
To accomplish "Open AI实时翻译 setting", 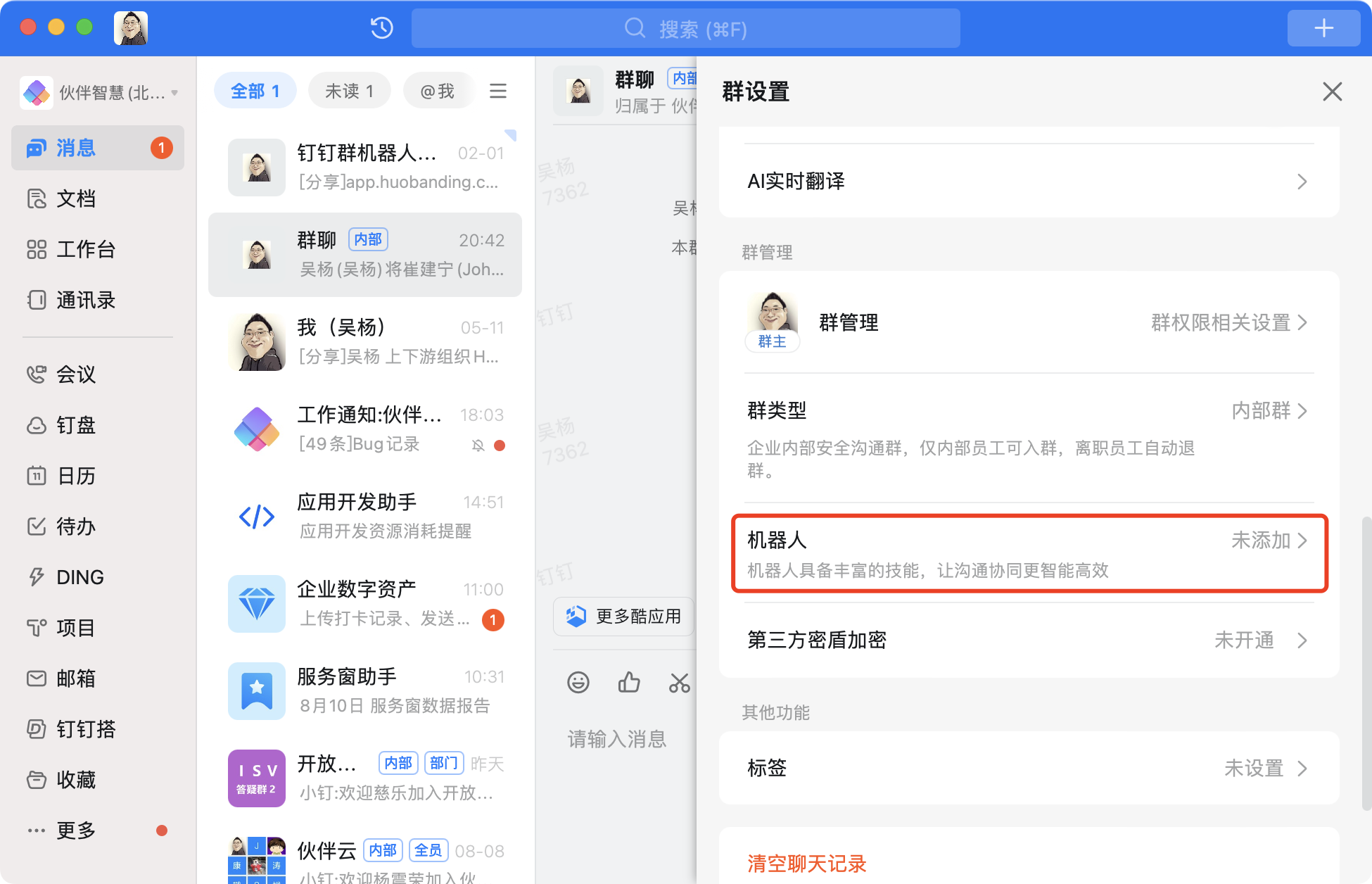I will coord(1029,182).
